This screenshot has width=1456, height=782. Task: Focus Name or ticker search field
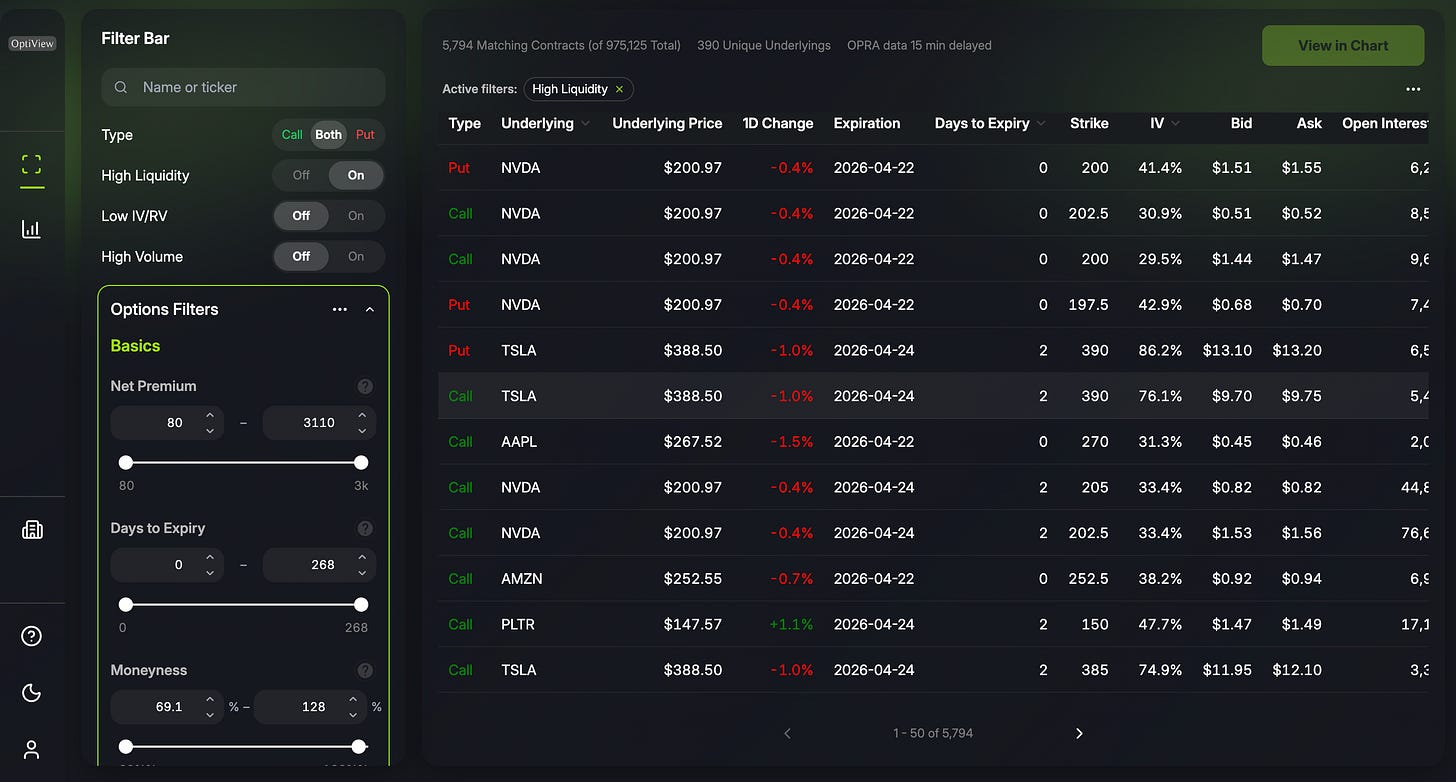pos(243,87)
